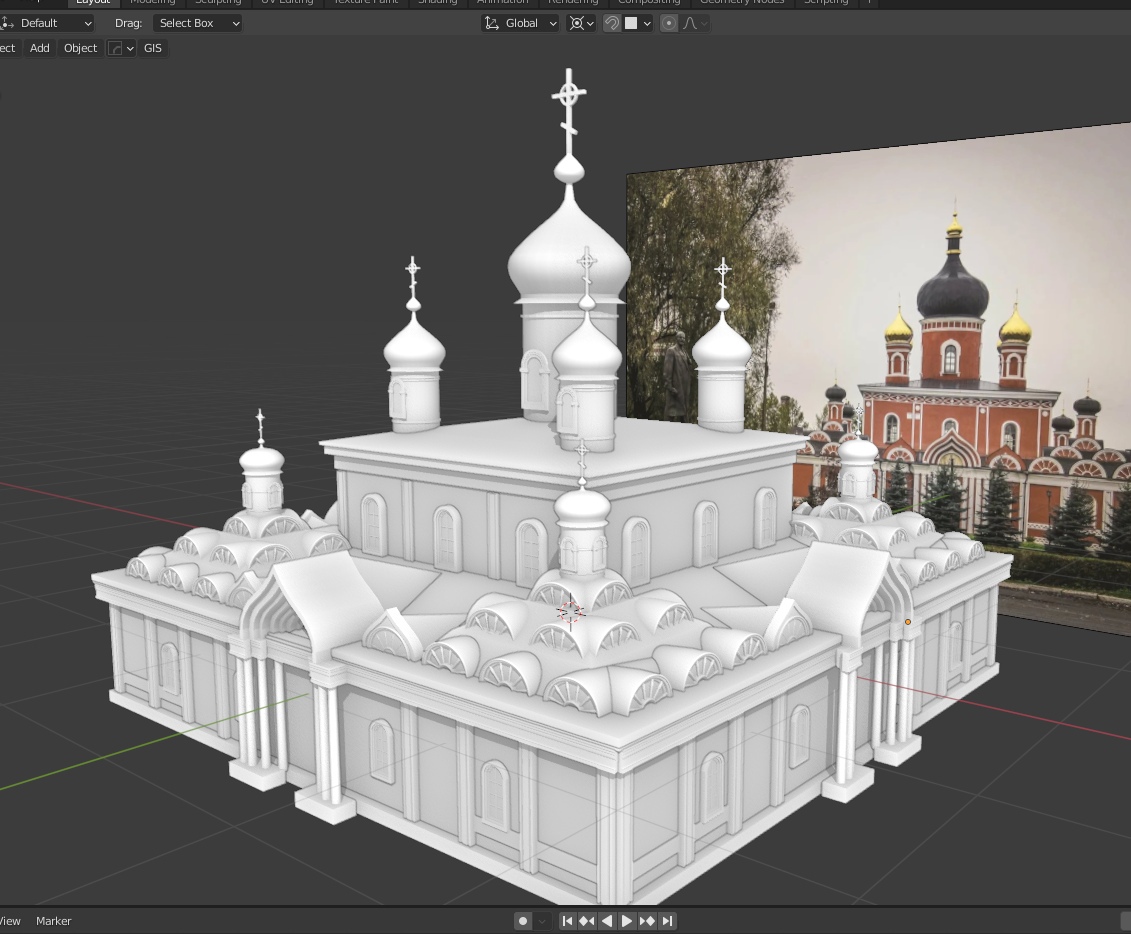Open the Global transform orientation dropdown
Image resolution: width=1131 pixels, height=934 pixels.
tap(520, 23)
